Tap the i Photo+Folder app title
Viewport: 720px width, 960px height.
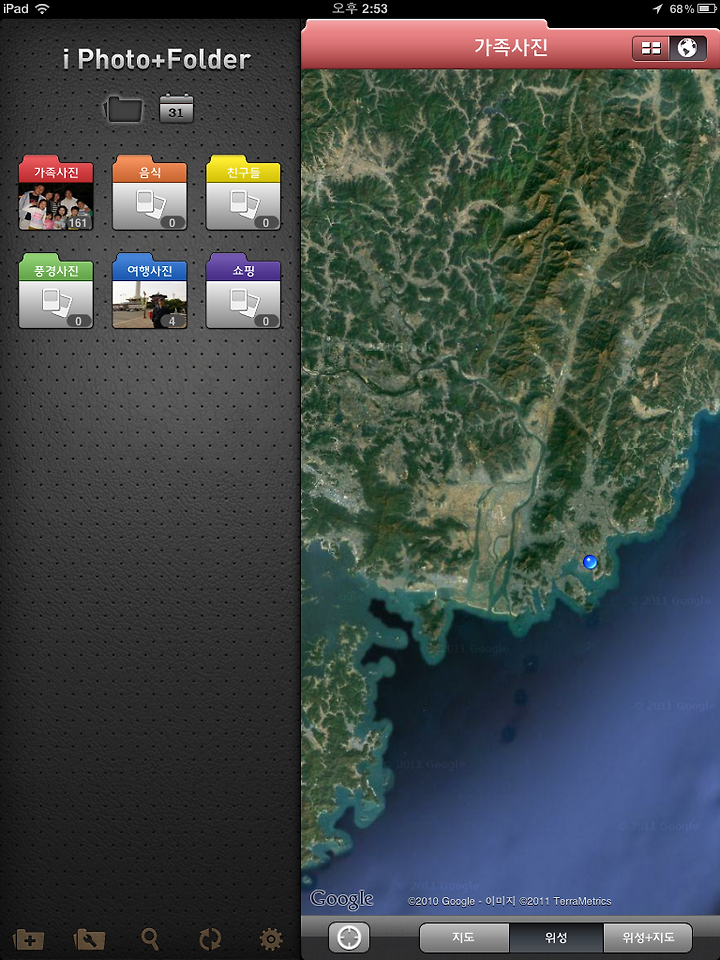[157, 59]
